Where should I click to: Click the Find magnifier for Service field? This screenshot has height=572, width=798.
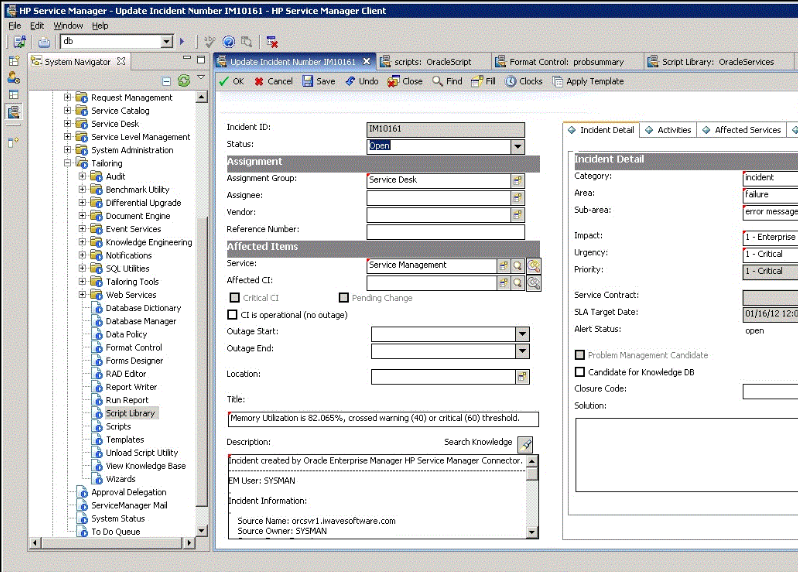tap(517, 266)
